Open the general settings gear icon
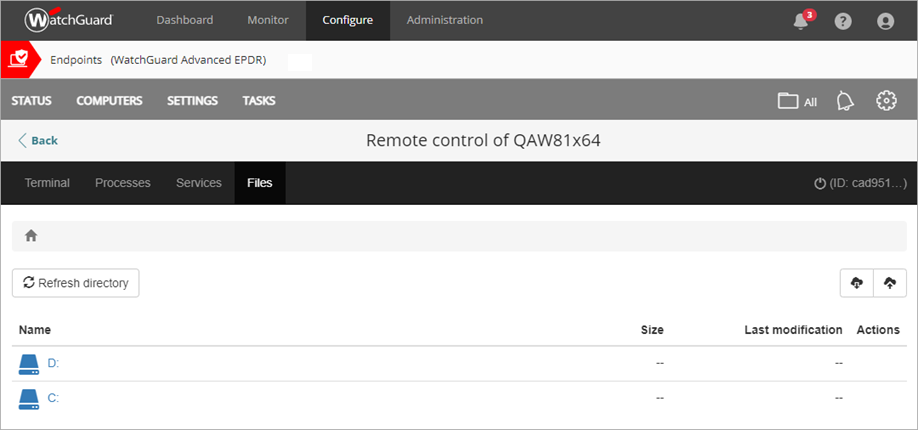 coord(885,101)
